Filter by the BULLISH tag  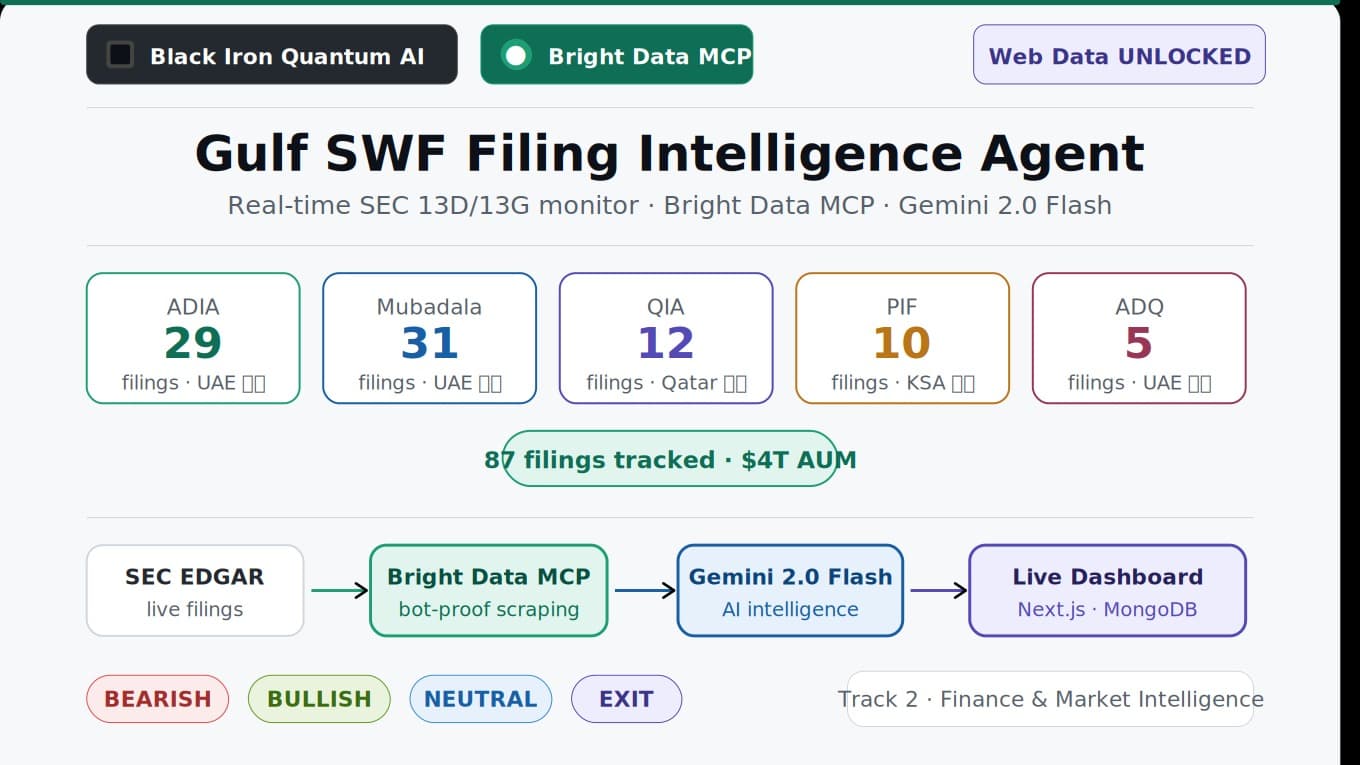319,699
